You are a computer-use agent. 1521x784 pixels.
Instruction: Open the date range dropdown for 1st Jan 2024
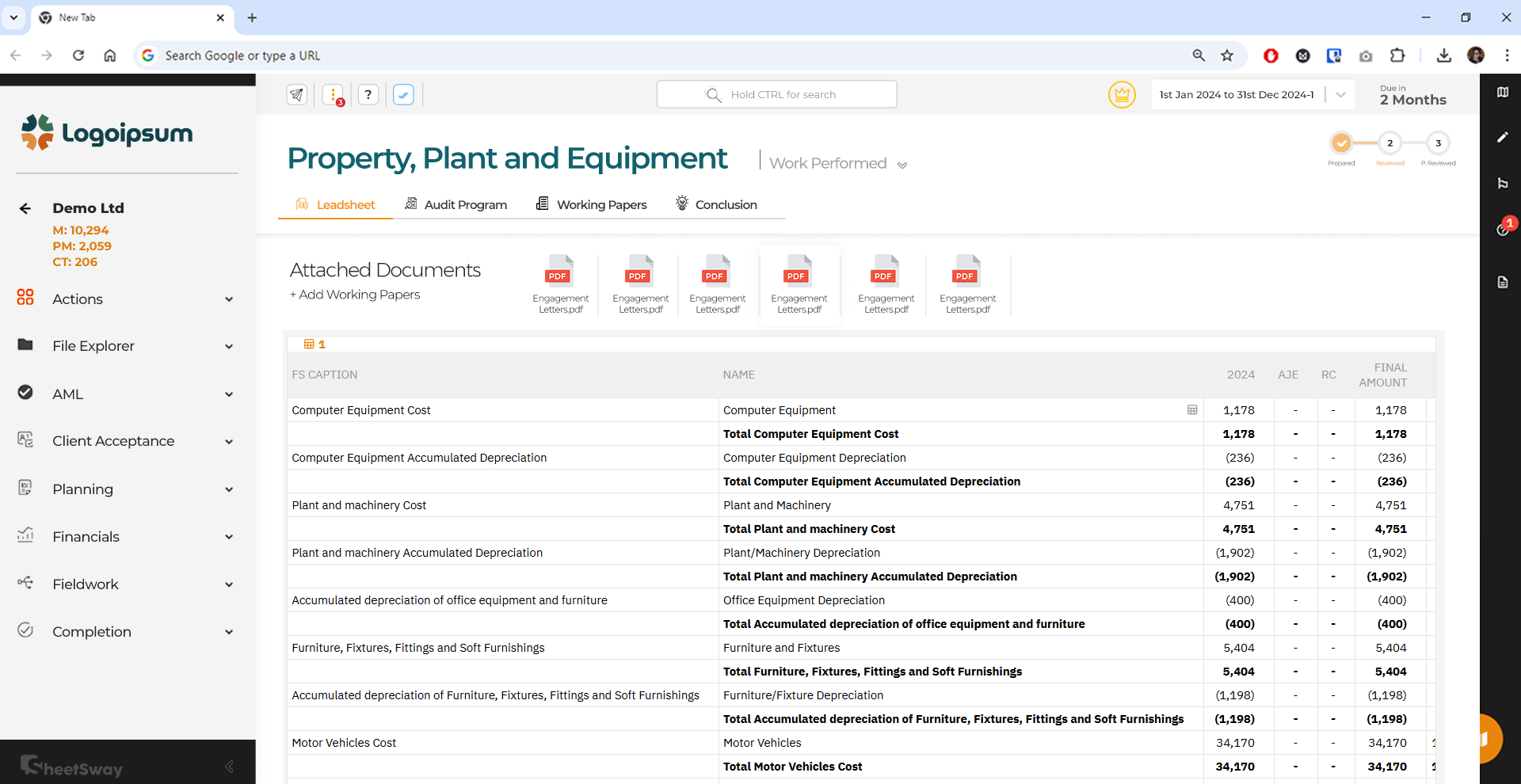coord(1340,94)
